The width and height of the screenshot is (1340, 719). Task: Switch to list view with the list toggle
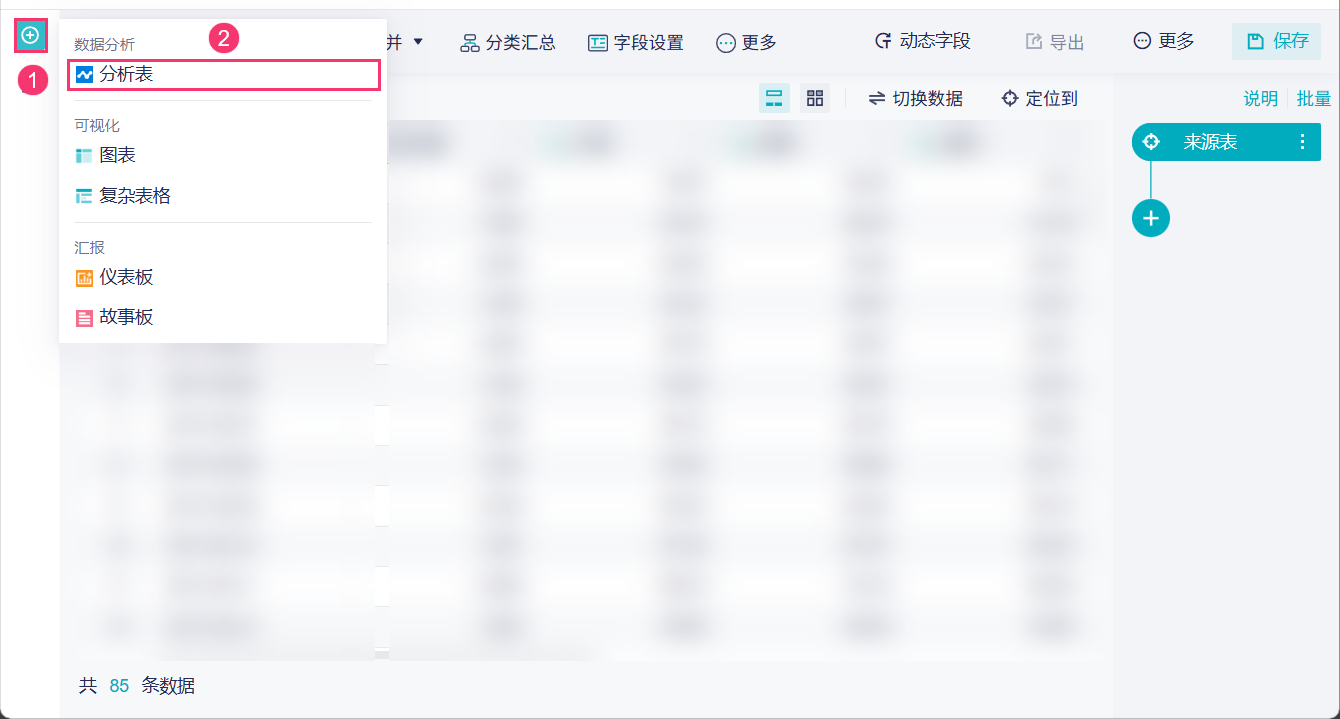pyautogui.click(x=774, y=98)
